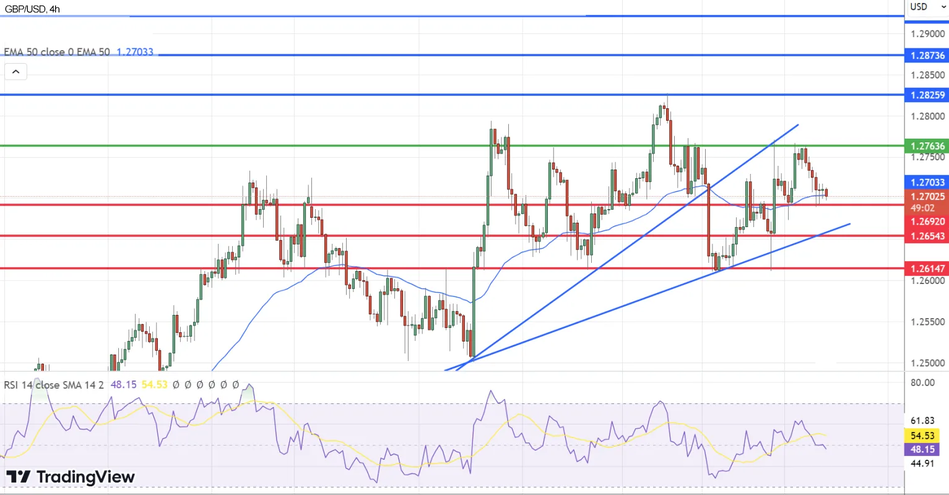Open the USD currency dropdown

coord(927,7)
